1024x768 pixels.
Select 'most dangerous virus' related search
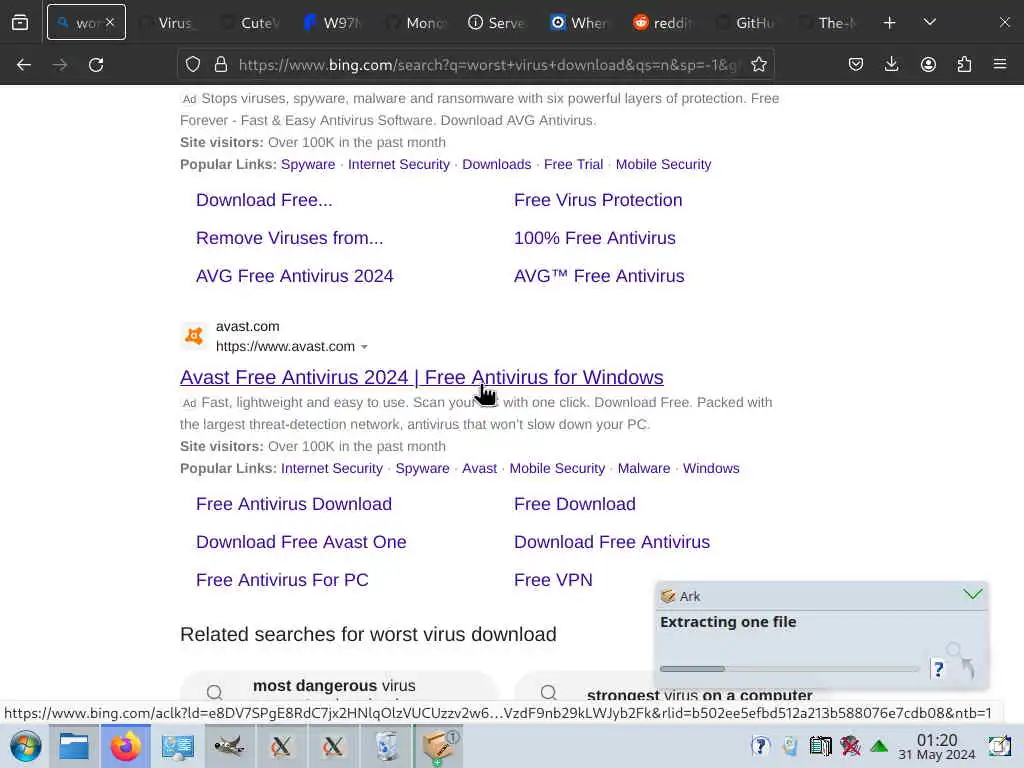(x=338, y=687)
